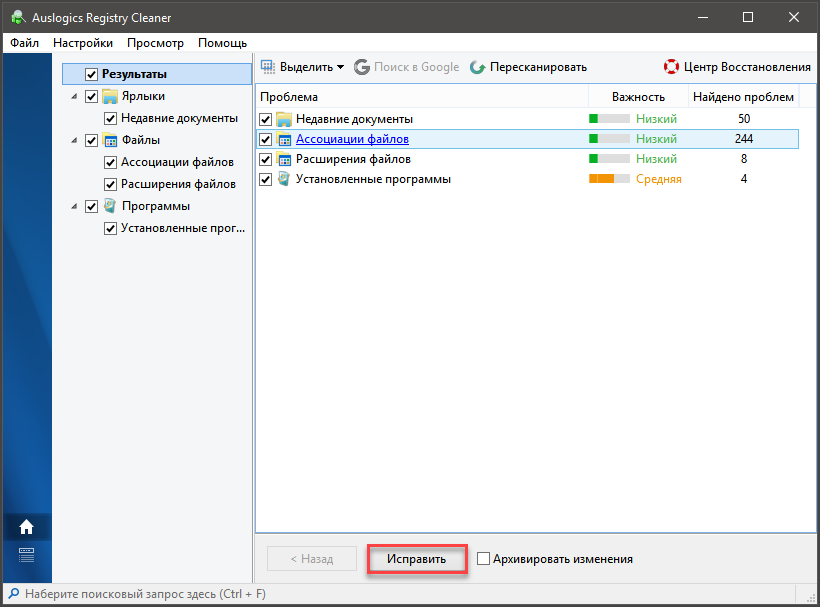Click the list view icon below home
The height and width of the screenshot is (607, 820).
pos(27,555)
